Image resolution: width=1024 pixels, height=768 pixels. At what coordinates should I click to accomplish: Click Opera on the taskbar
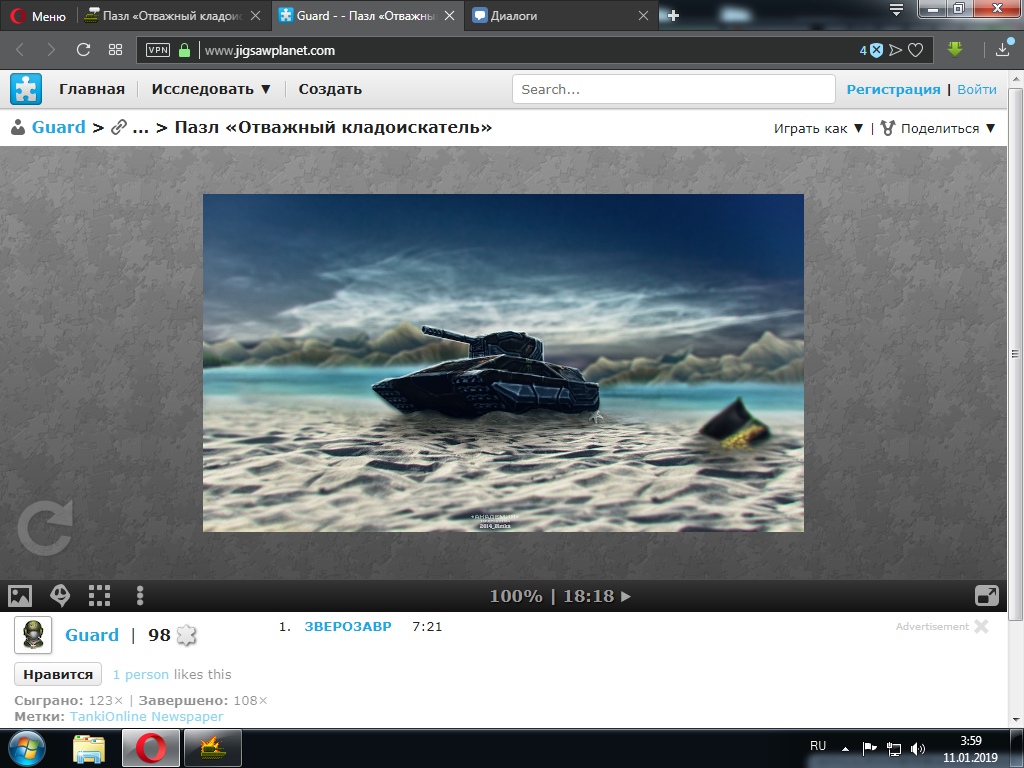[151, 748]
